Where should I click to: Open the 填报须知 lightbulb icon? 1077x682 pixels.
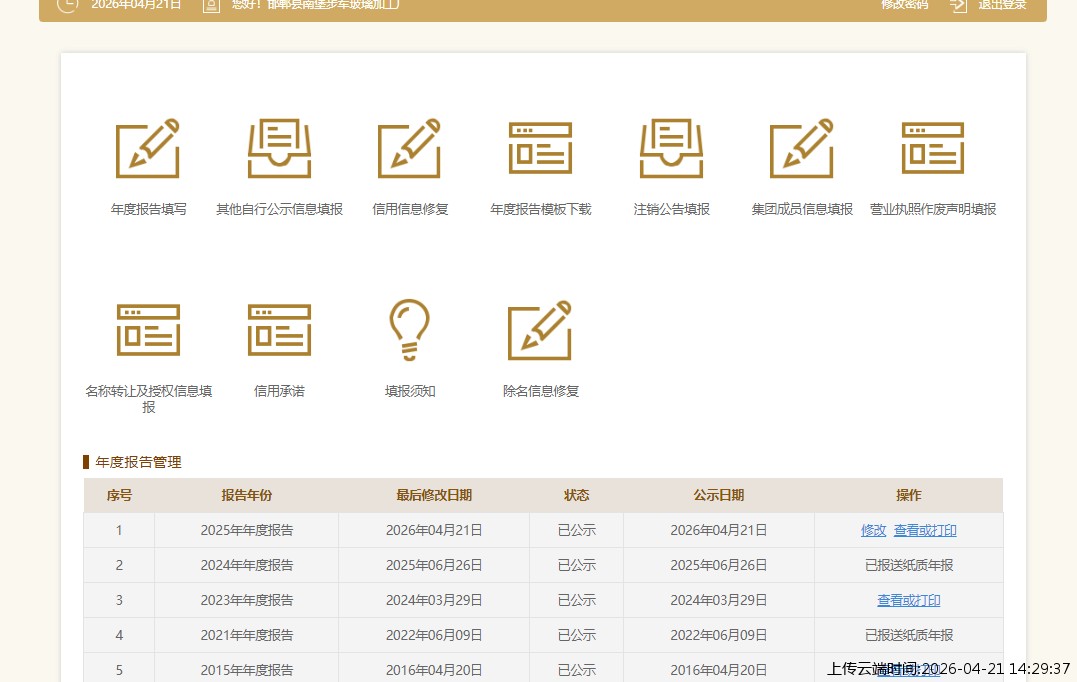(410, 330)
